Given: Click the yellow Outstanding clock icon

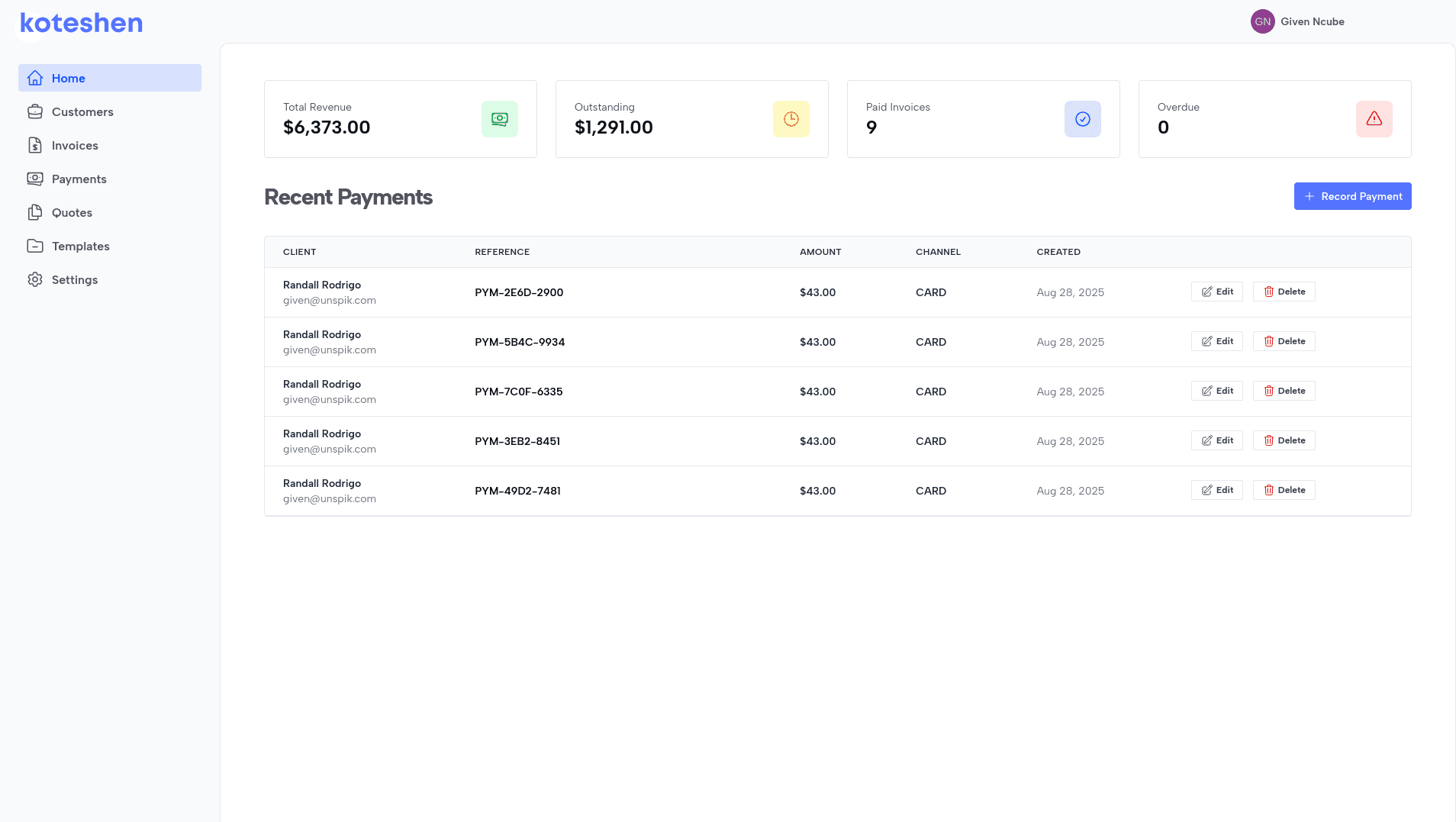Looking at the screenshot, I should (791, 119).
